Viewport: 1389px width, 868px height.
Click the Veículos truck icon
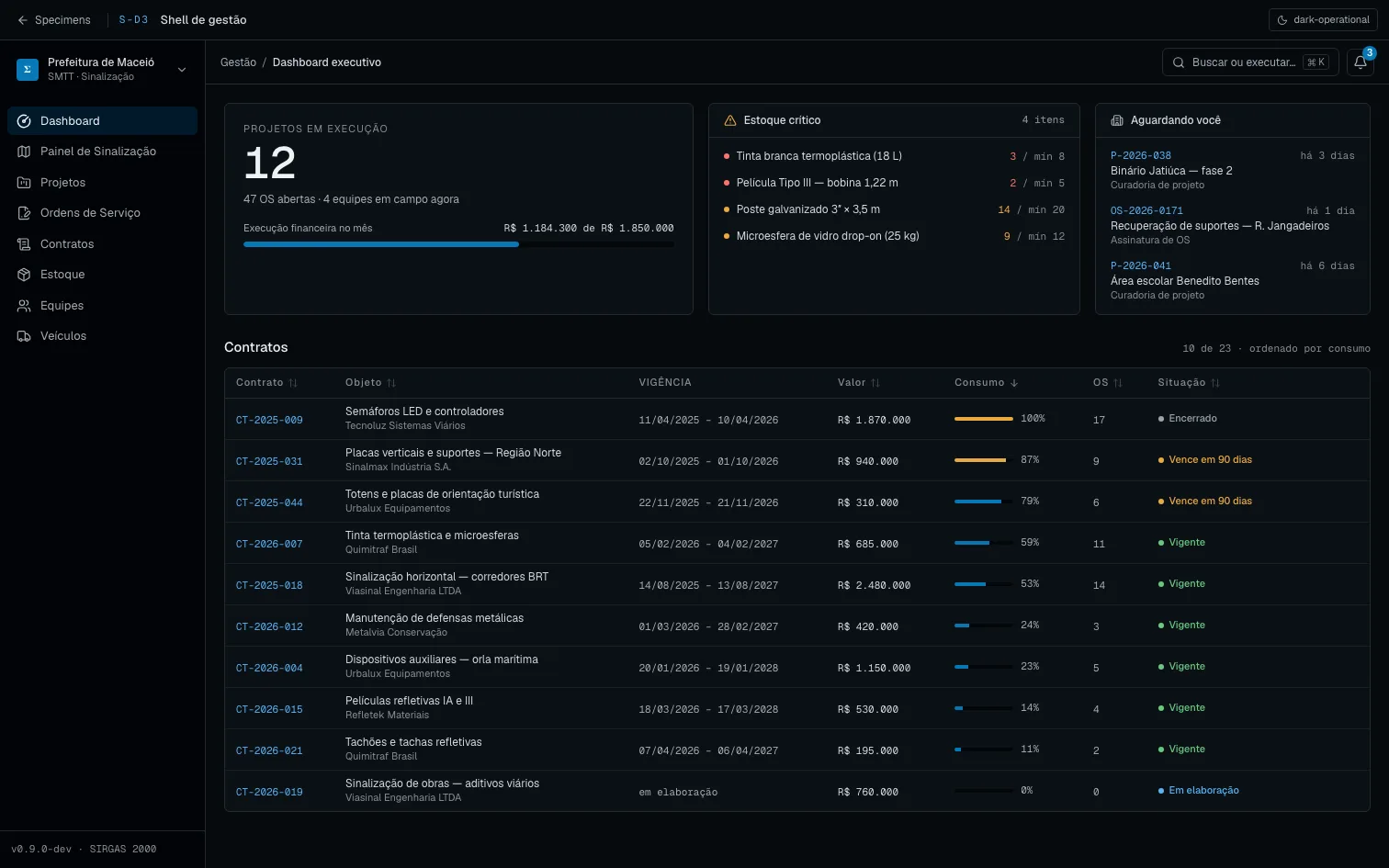(24, 336)
